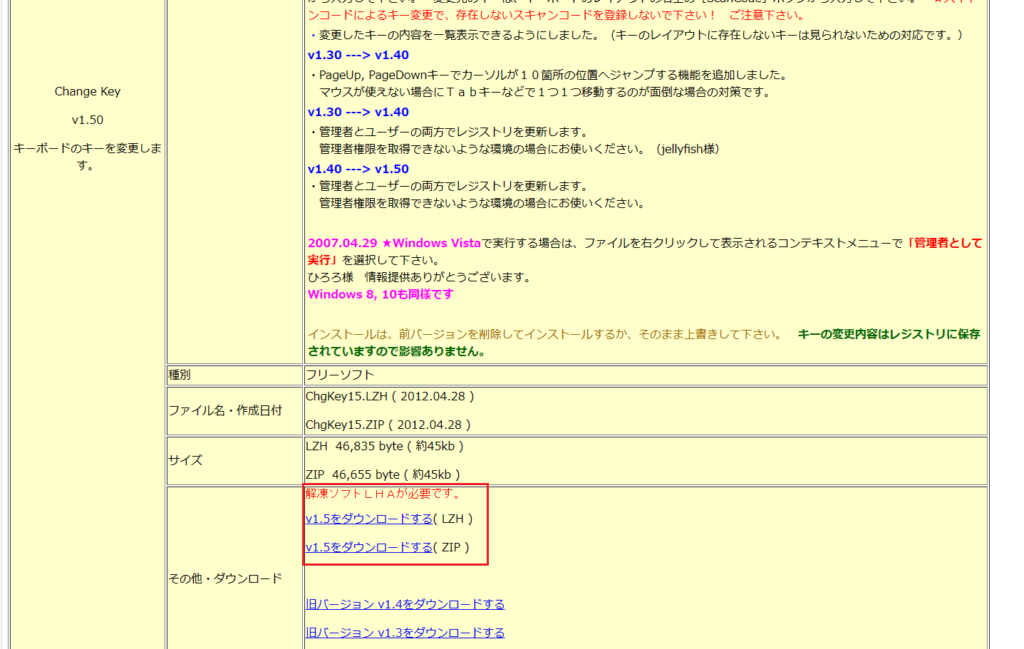Download the old version v1.3
1024x649 pixels.
coord(405,633)
